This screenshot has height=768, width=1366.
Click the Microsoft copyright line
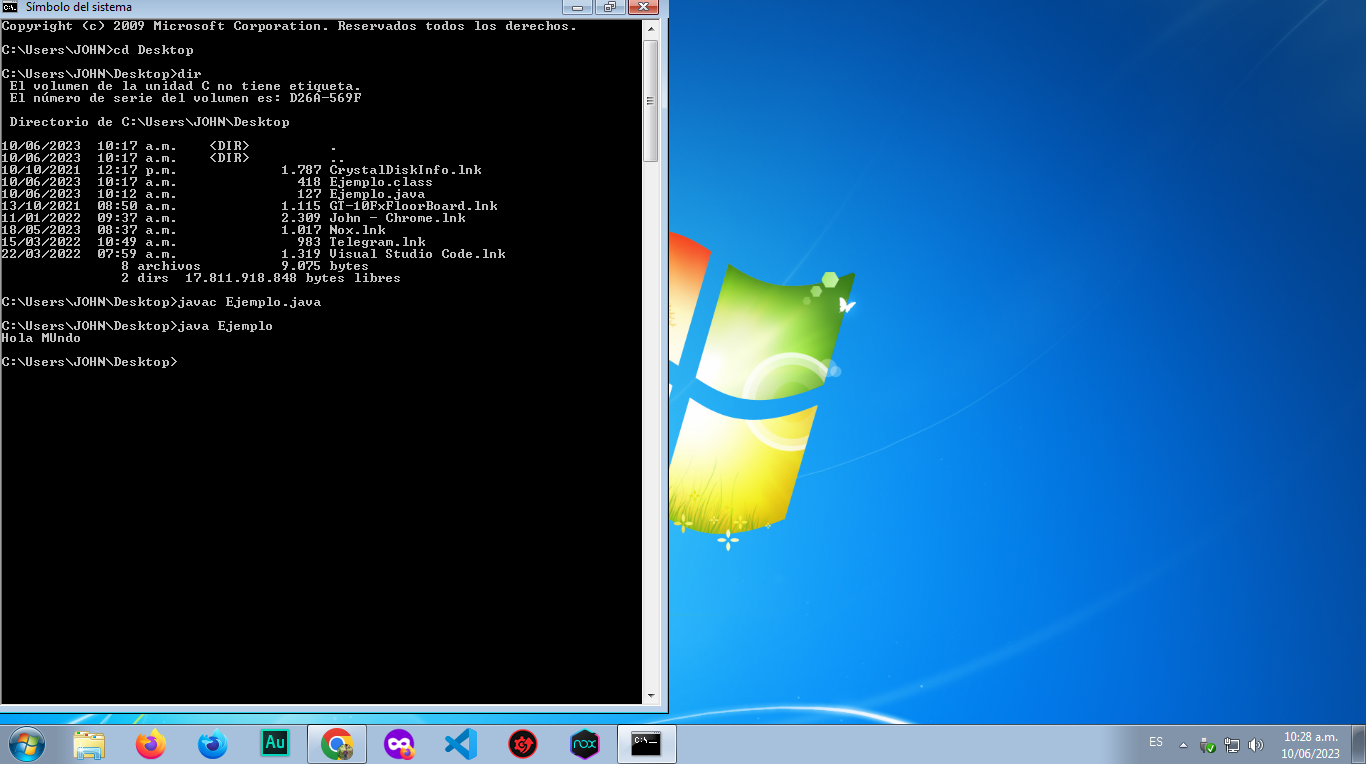[x=290, y=26]
